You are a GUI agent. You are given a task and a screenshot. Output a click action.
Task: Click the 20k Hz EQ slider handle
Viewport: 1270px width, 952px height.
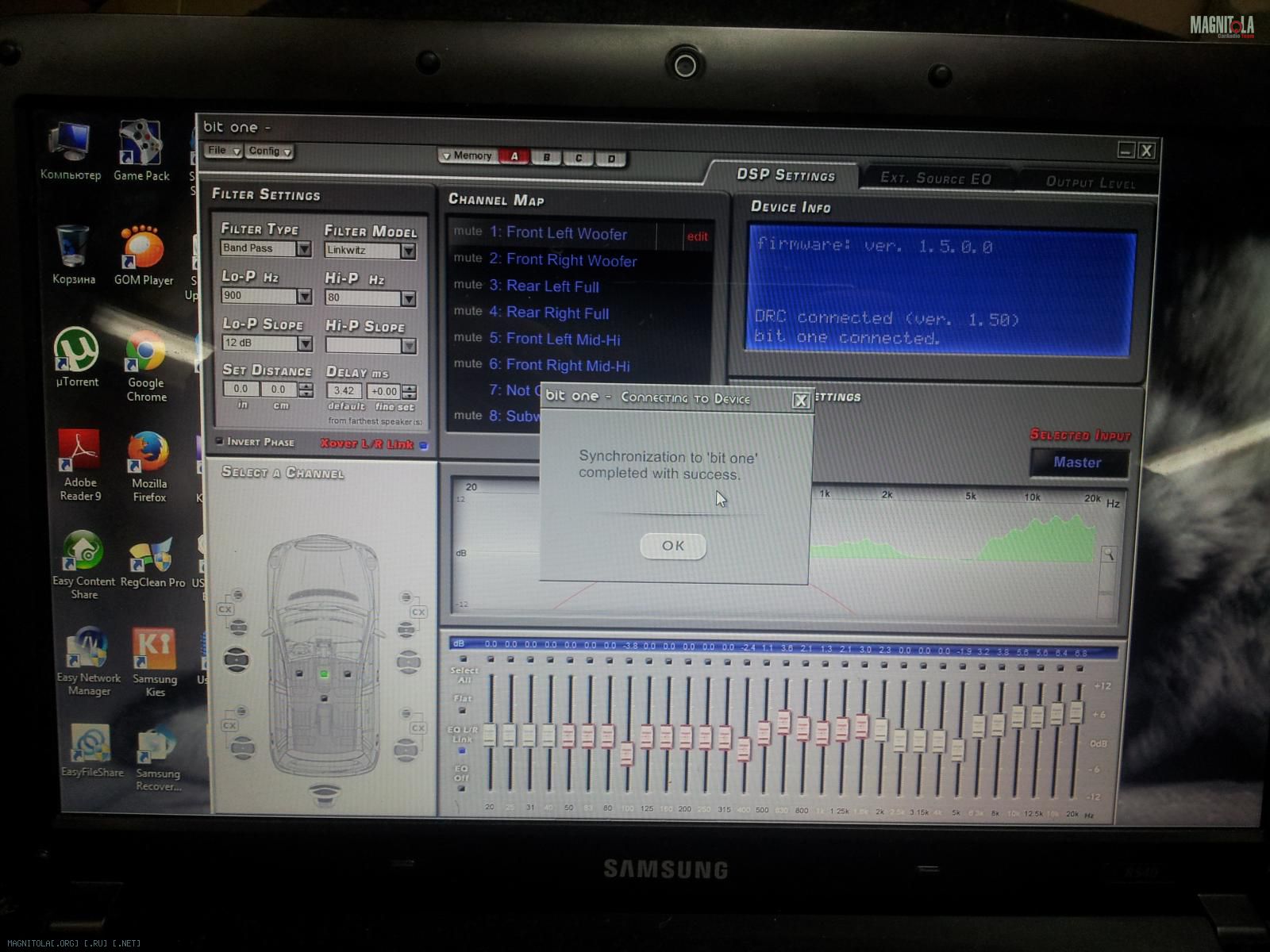pos(1076,712)
